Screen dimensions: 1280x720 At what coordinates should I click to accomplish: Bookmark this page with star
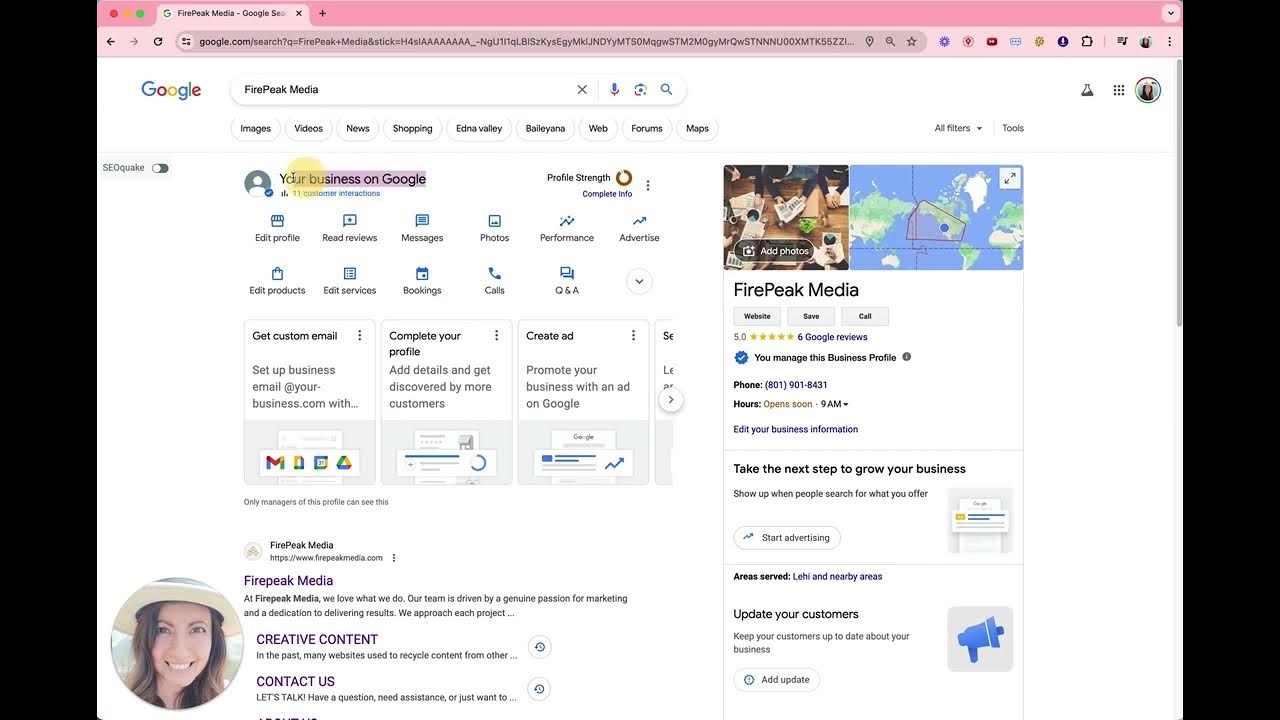pyautogui.click(x=911, y=41)
